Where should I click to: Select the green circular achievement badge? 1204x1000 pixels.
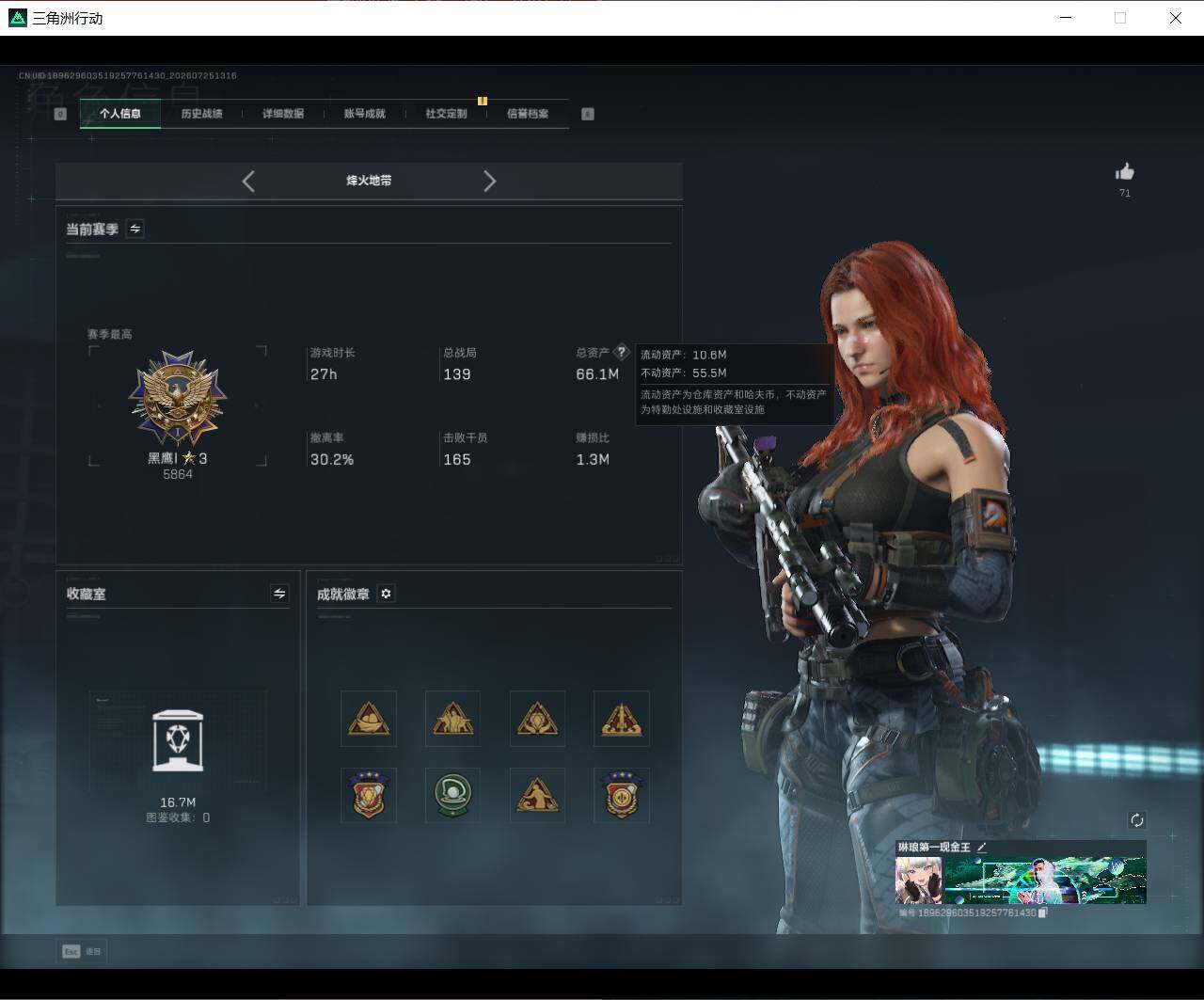click(452, 795)
